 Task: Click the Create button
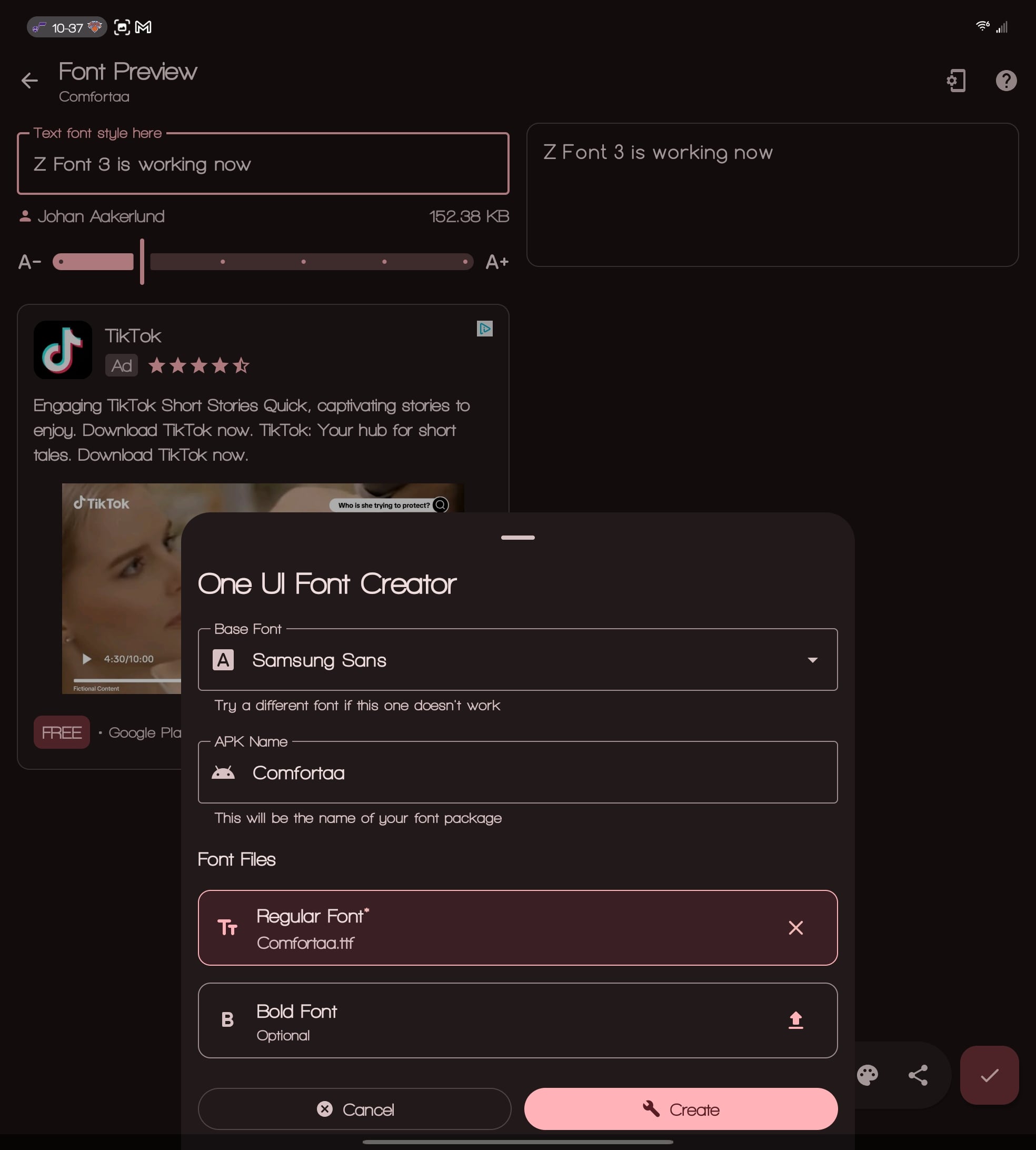[681, 1109]
